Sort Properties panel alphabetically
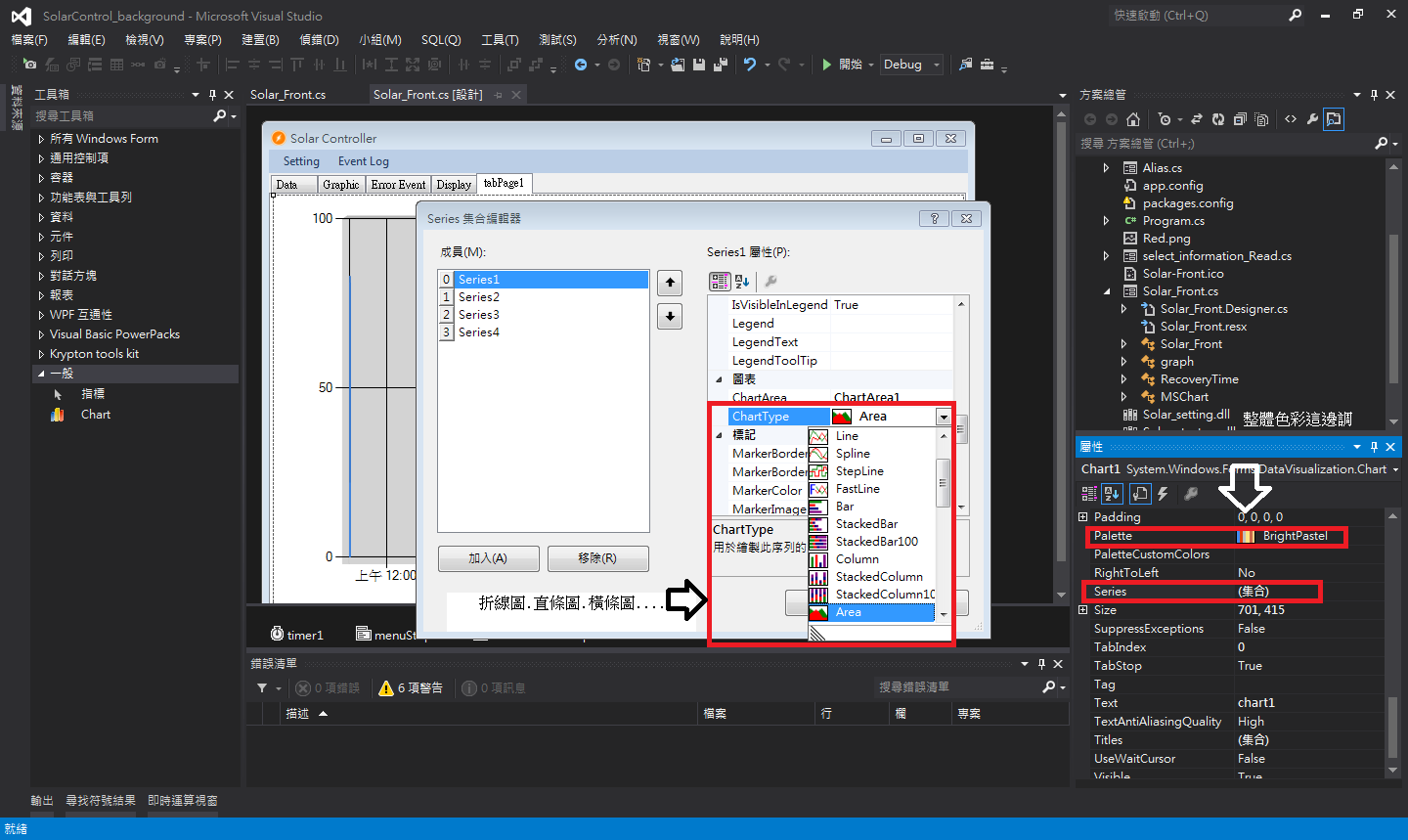Viewport: 1408px width, 840px height. tap(1112, 494)
